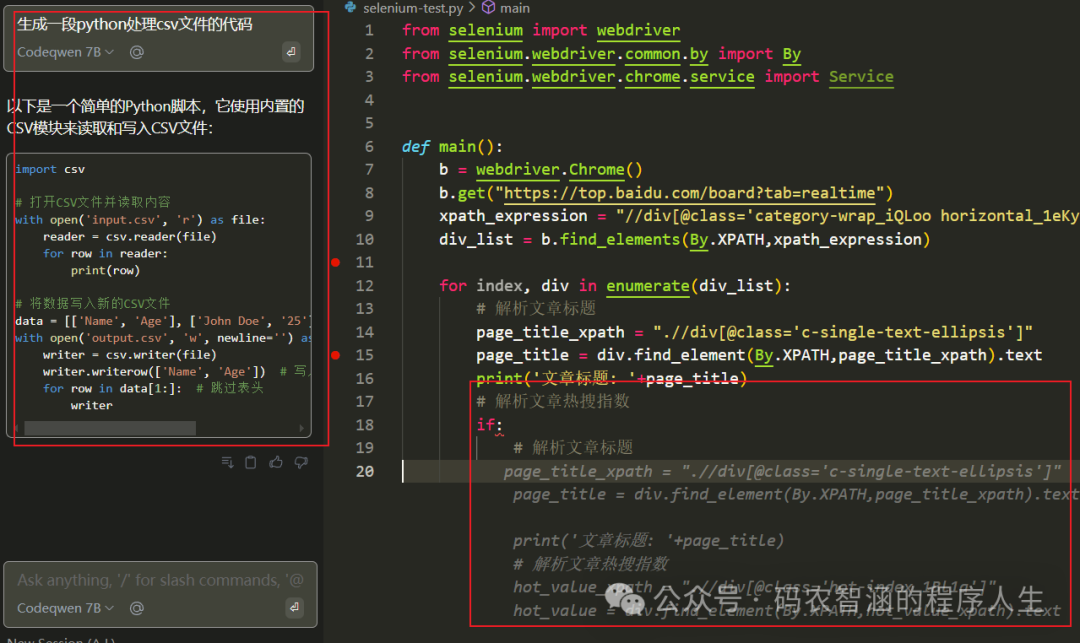The height and width of the screenshot is (643, 1080).
Task: Click the @ icon in the top prompt box
Action: pyautogui.click(x=136, y=52)
